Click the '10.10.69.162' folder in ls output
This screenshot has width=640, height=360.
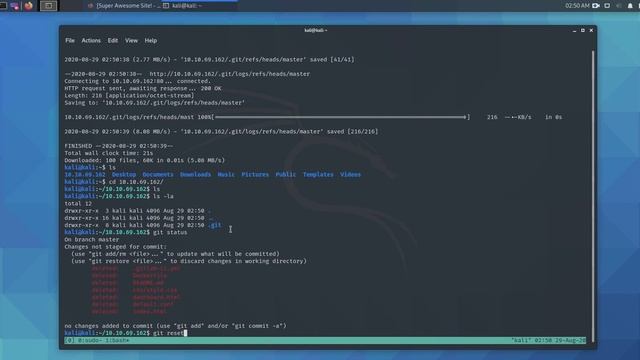85,174
